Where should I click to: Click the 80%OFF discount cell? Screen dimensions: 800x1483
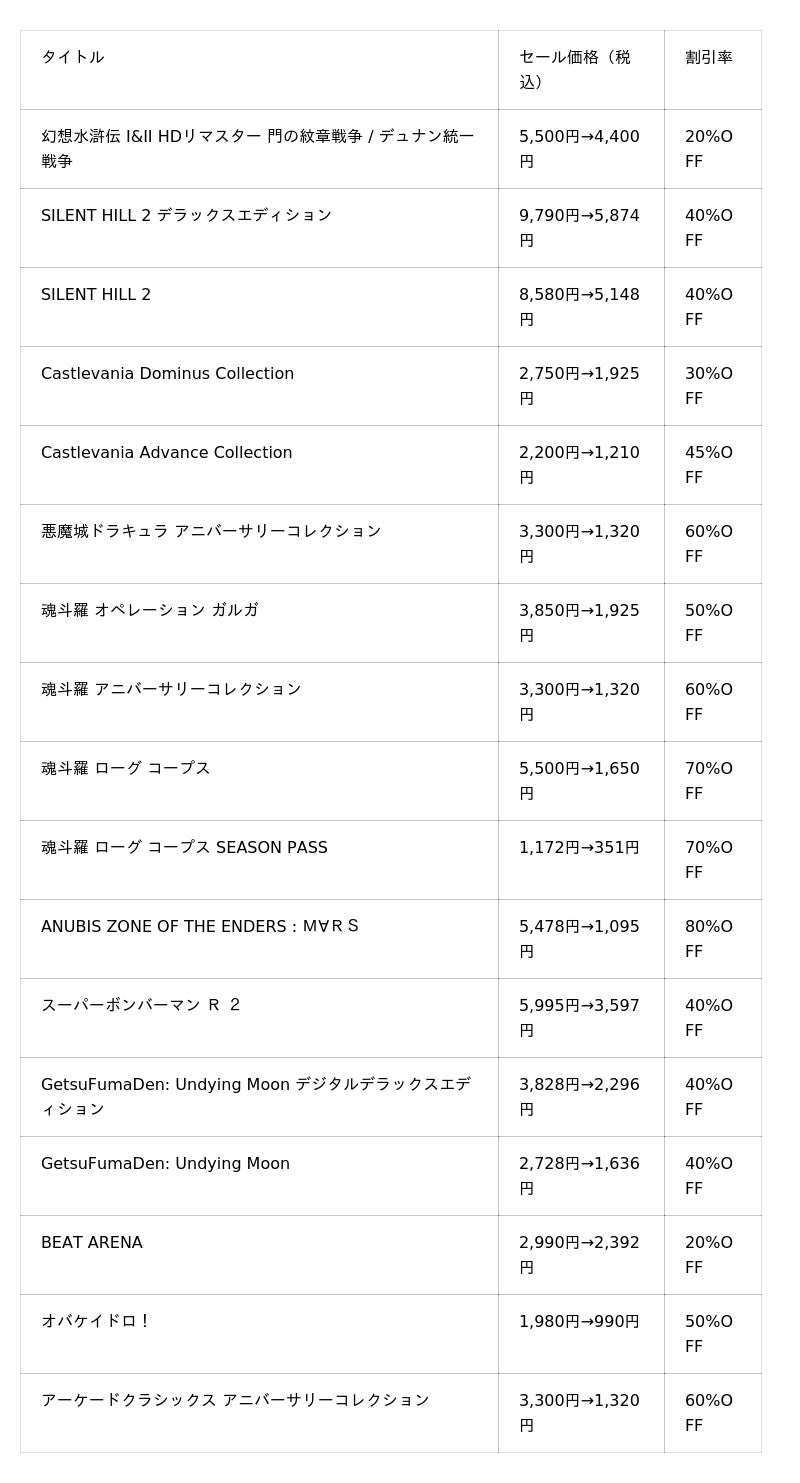point(709,939)
